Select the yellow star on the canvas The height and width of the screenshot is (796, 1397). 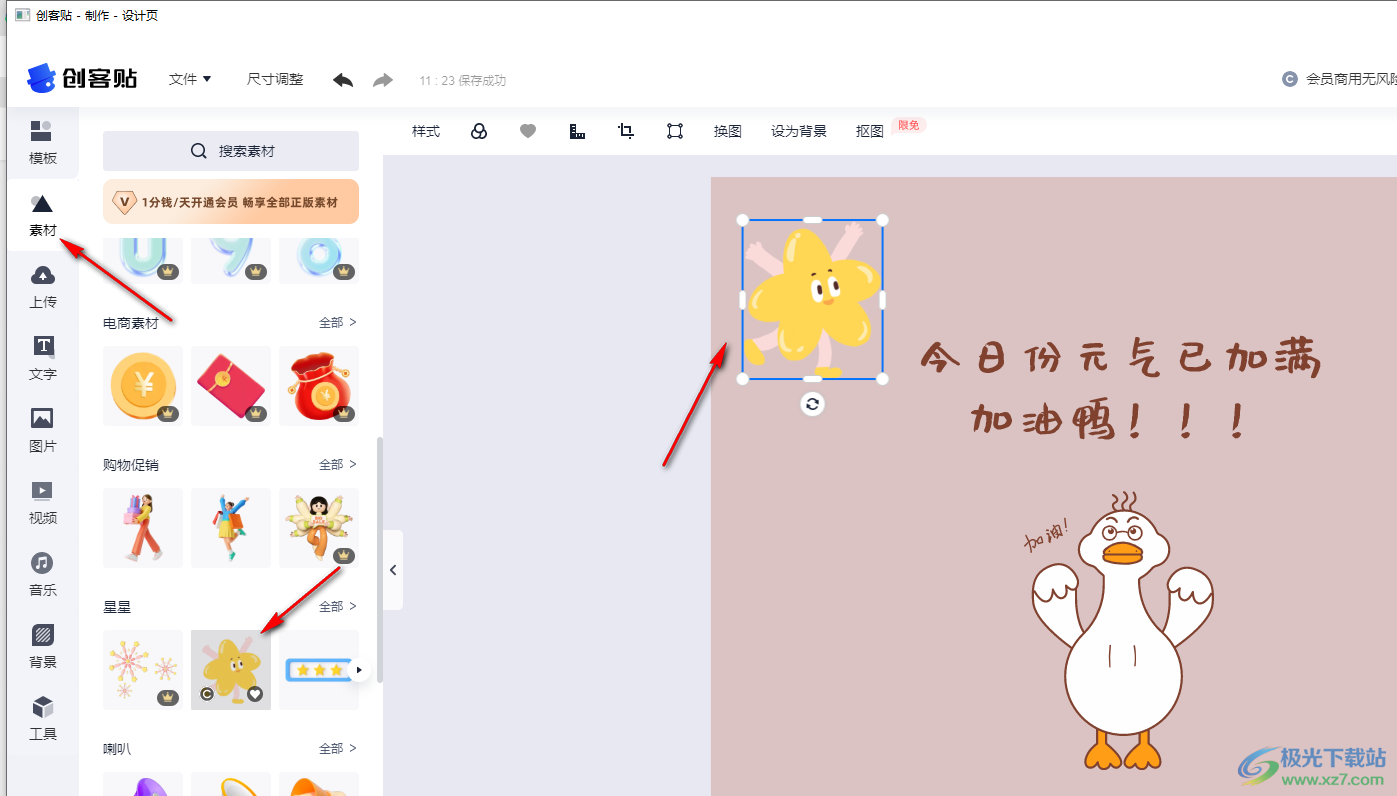[812, 299]
